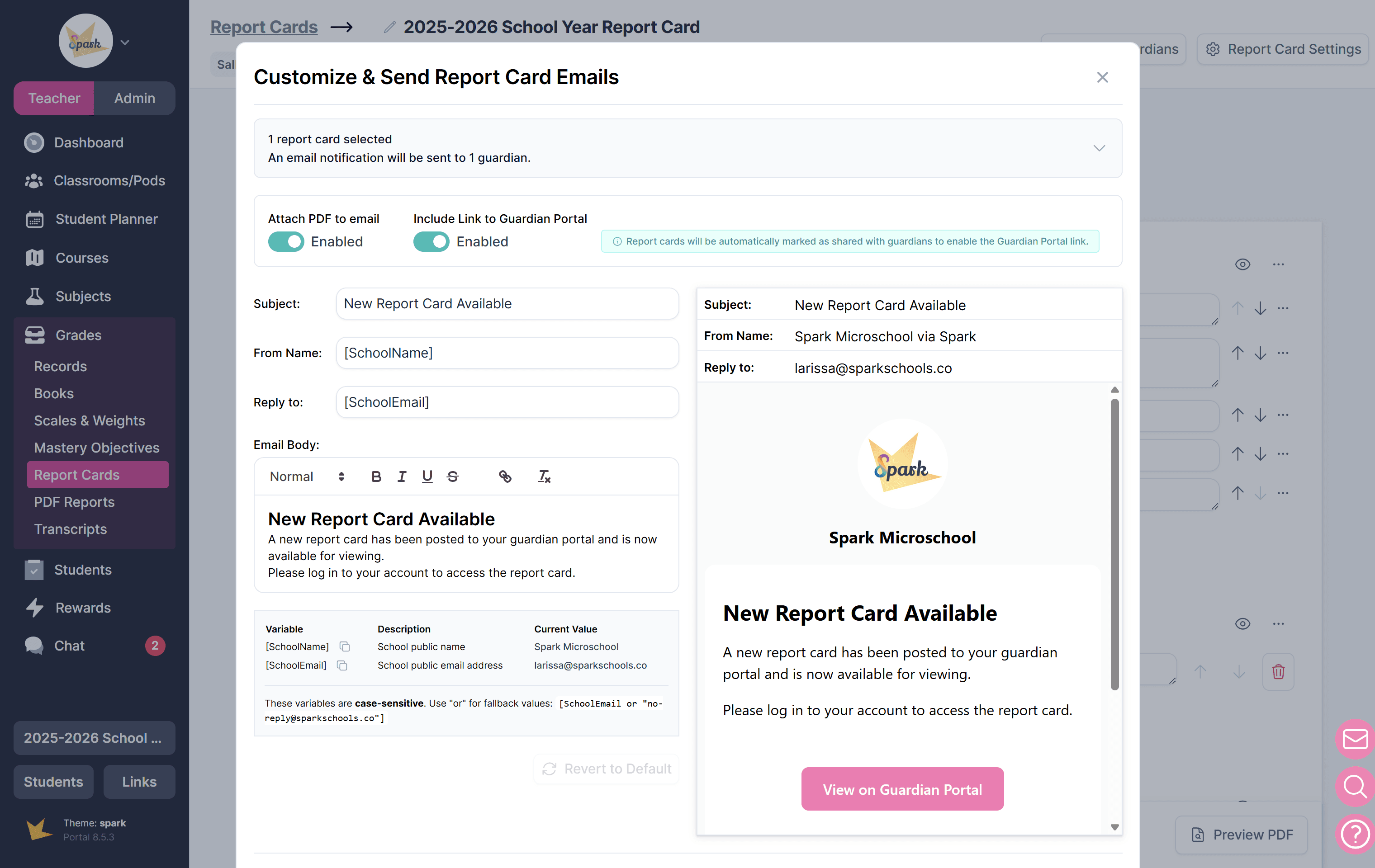Apply underline formatting in email editor
Image resolution: width=1375 pixels, height=868 pixels.
point(427,476)
